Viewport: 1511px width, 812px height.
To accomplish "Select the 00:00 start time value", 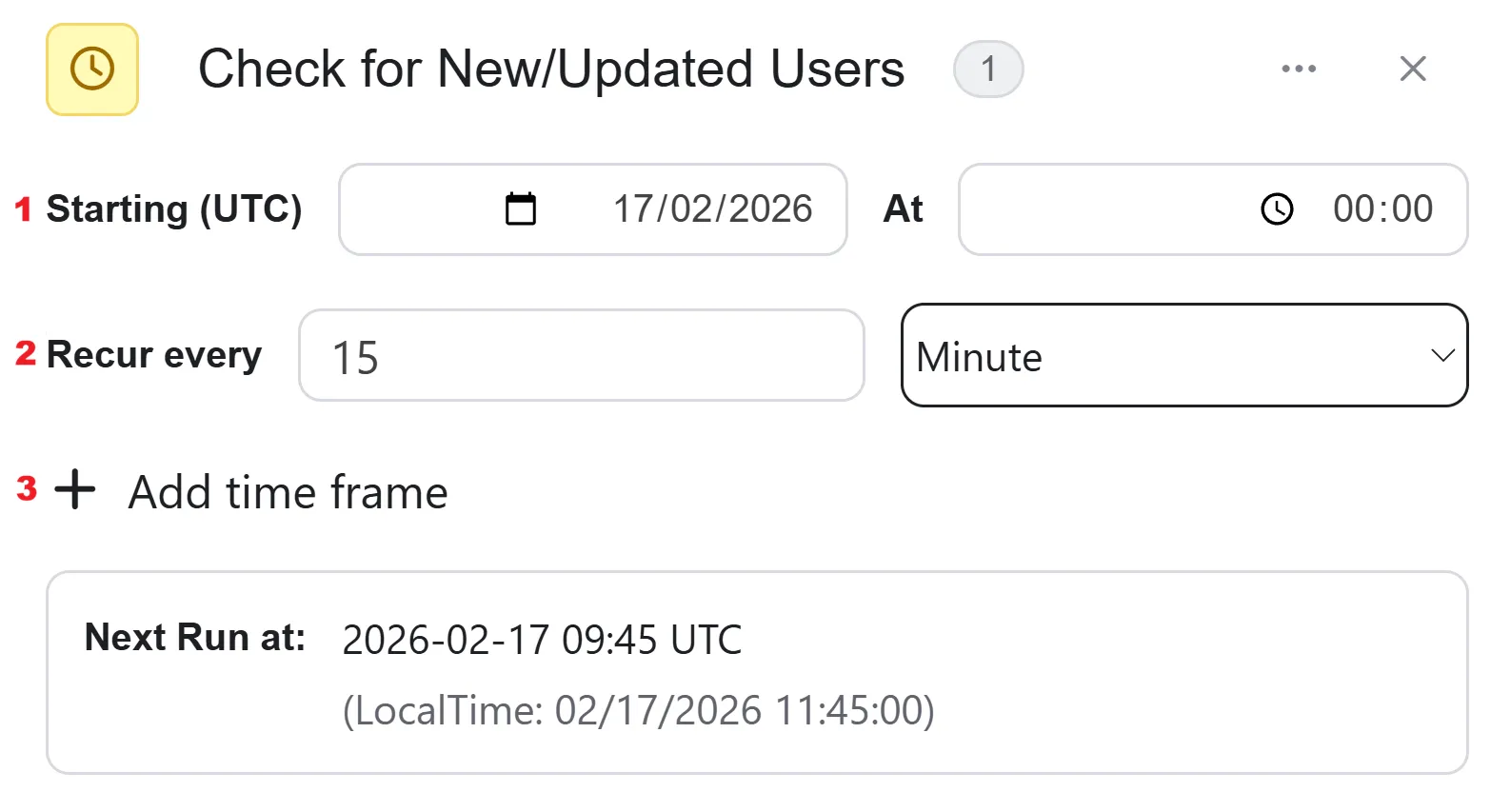I will [x=1382, y=209].
